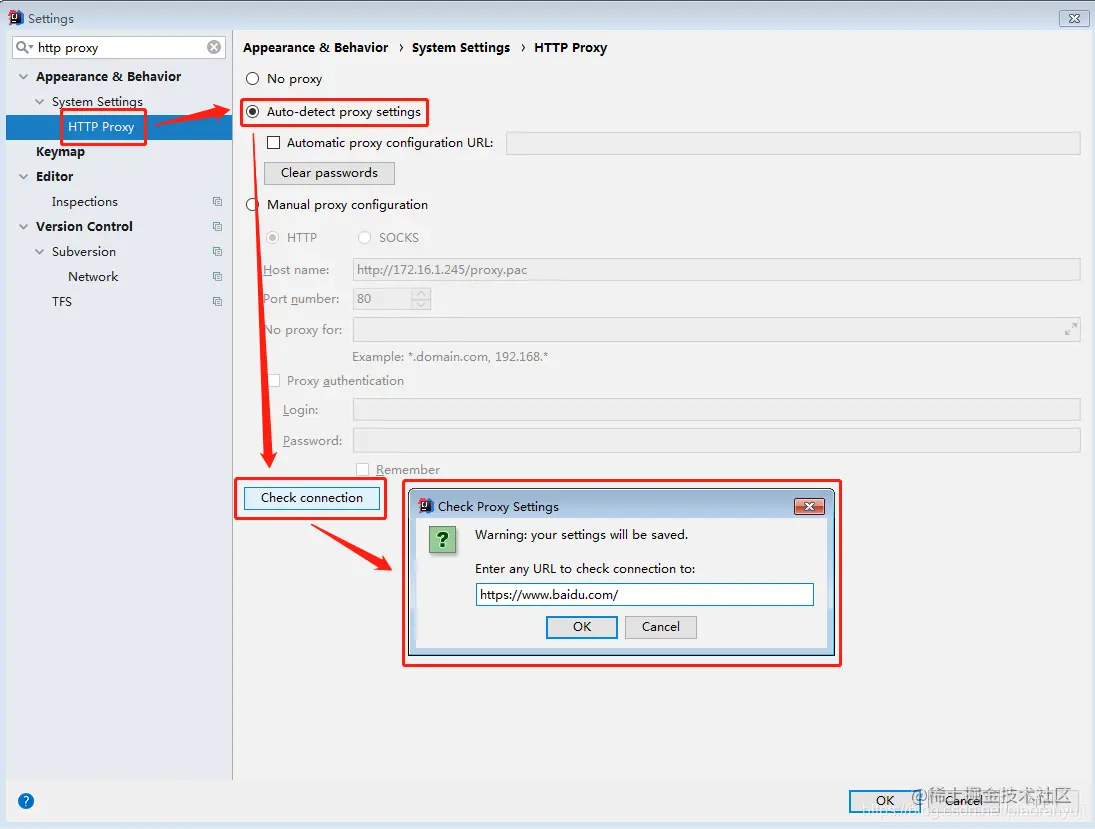This screenshot has height=829, width=1095.
Task: Increase the port number with up arrow
Action: 421,293
